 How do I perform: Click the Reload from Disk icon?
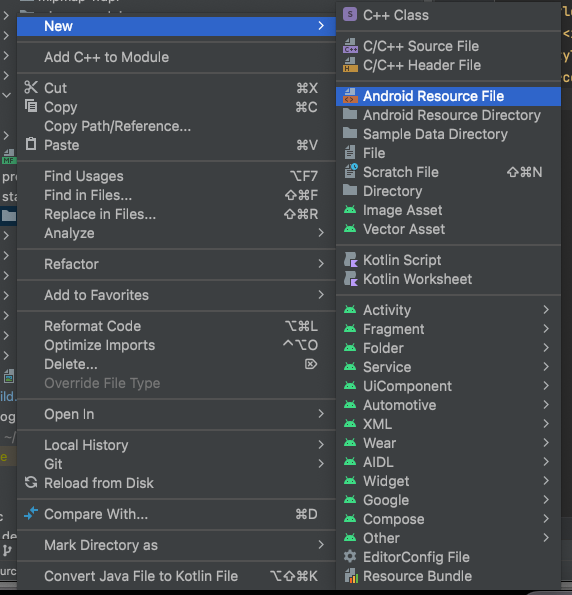point(31,483)
